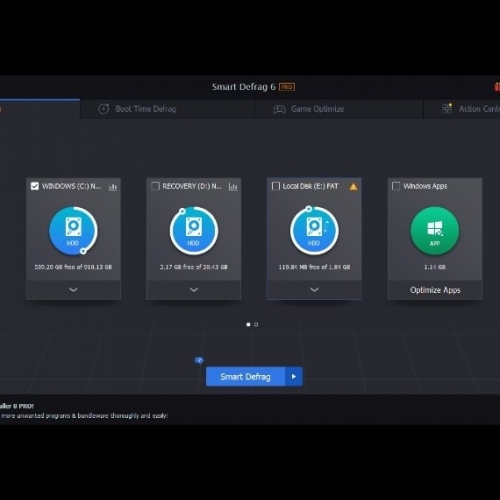500x500 pixels.
Task: Click the Smart Defrag 6 window title
Action: [x=244, y=87]
